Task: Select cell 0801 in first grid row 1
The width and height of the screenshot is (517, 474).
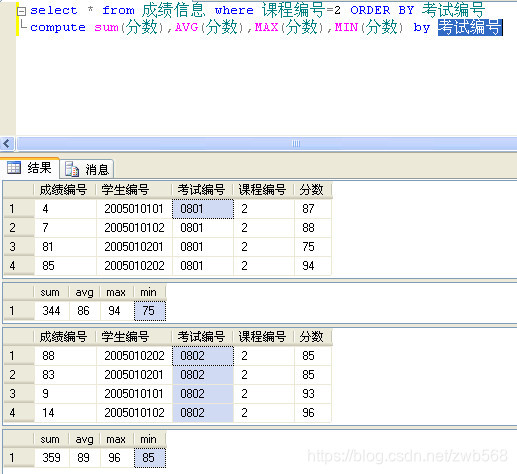Action: point(203,209)
